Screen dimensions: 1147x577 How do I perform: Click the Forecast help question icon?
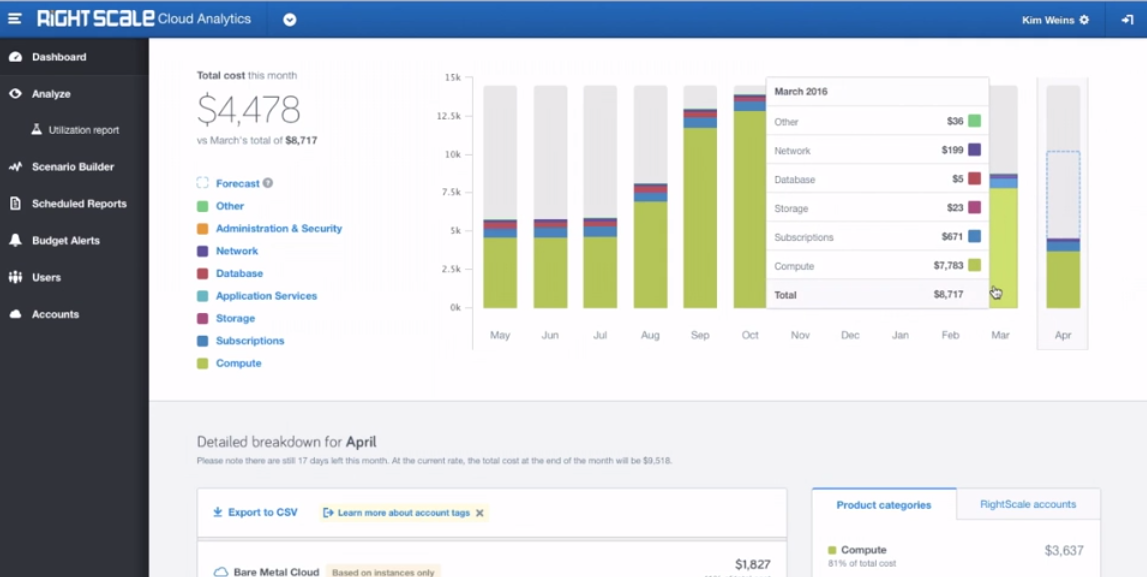click(x=268, y=183)
